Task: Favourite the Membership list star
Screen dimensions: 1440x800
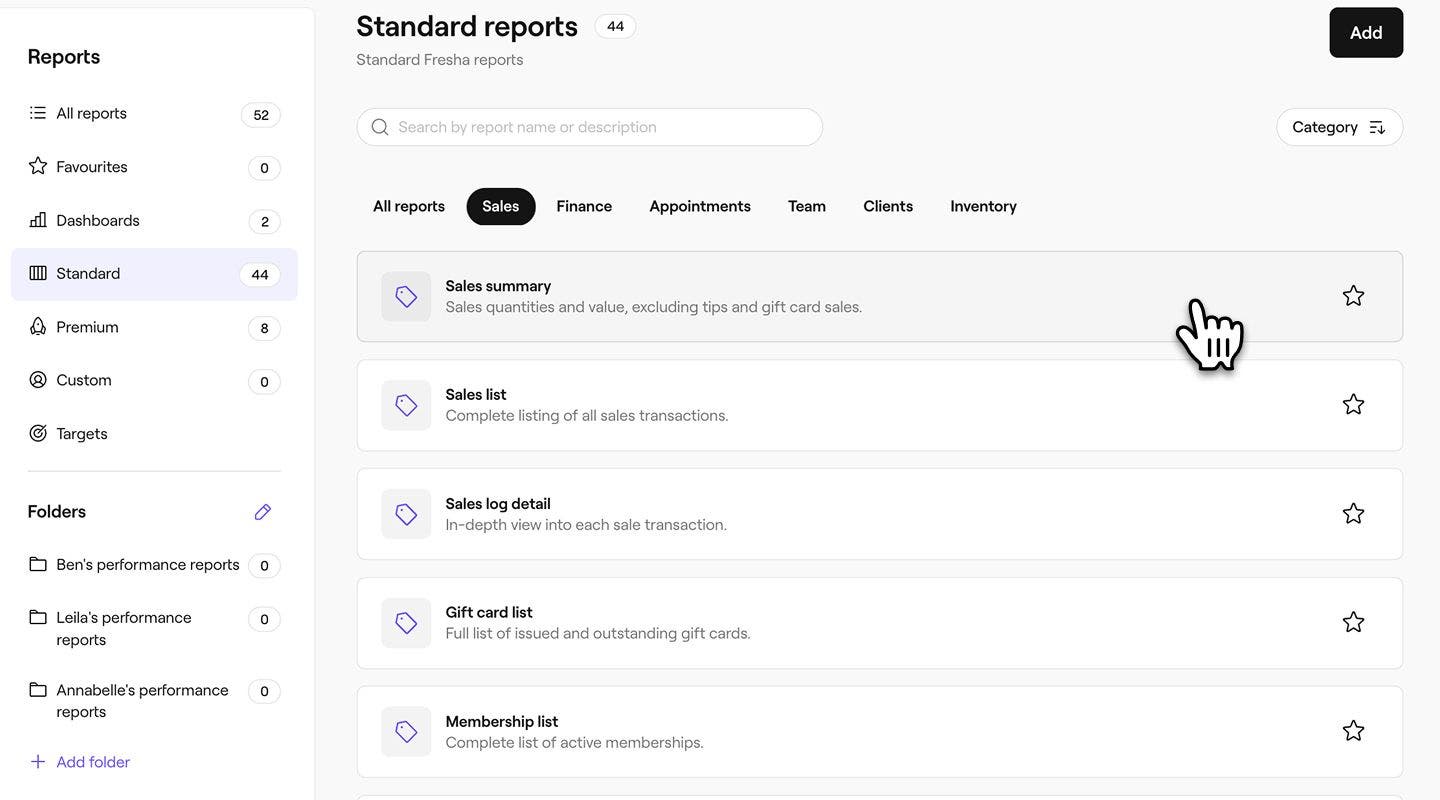Action: tap(1353, 731)
